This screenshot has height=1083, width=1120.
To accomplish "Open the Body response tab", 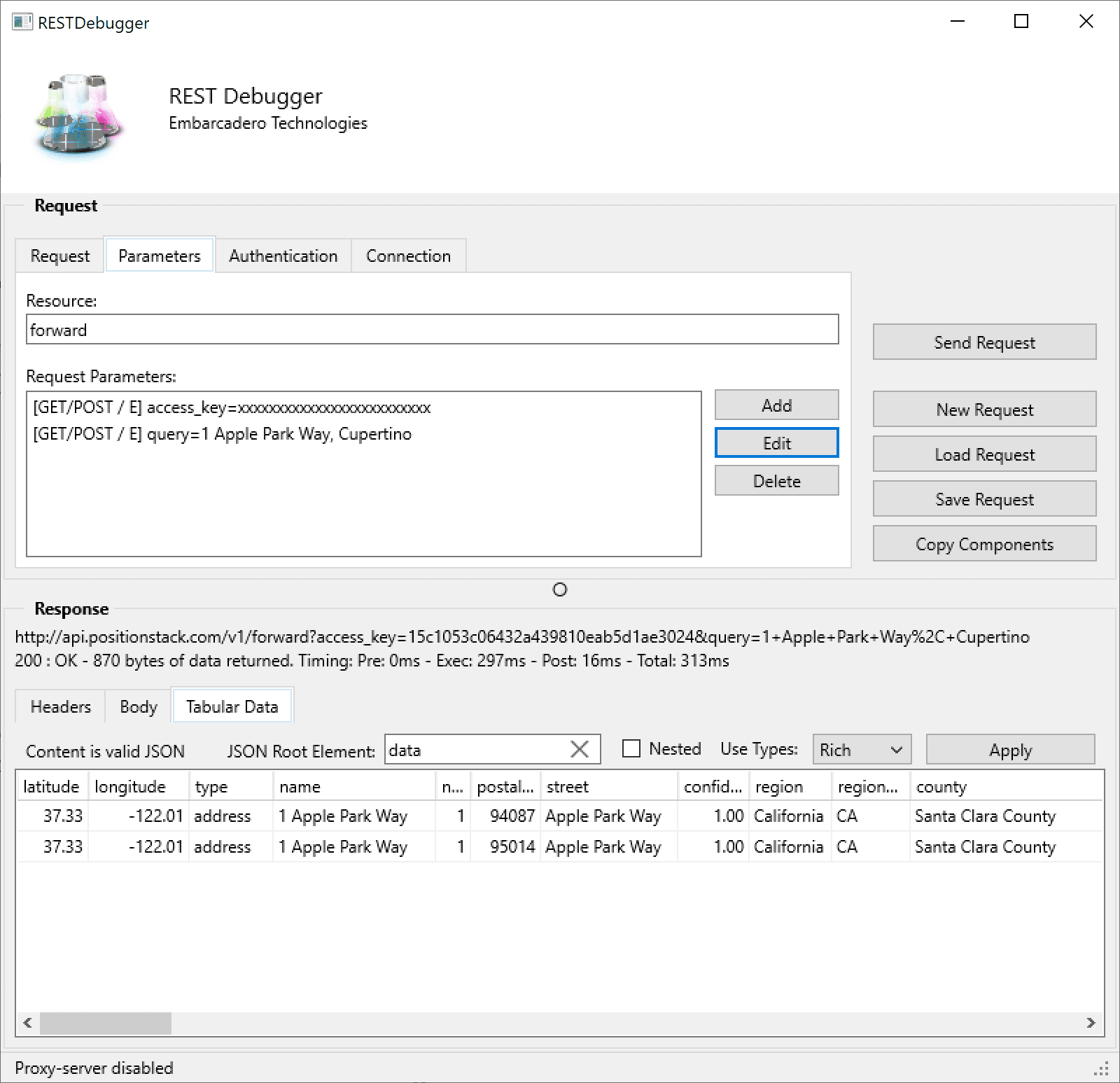I will tap(139, 707).
